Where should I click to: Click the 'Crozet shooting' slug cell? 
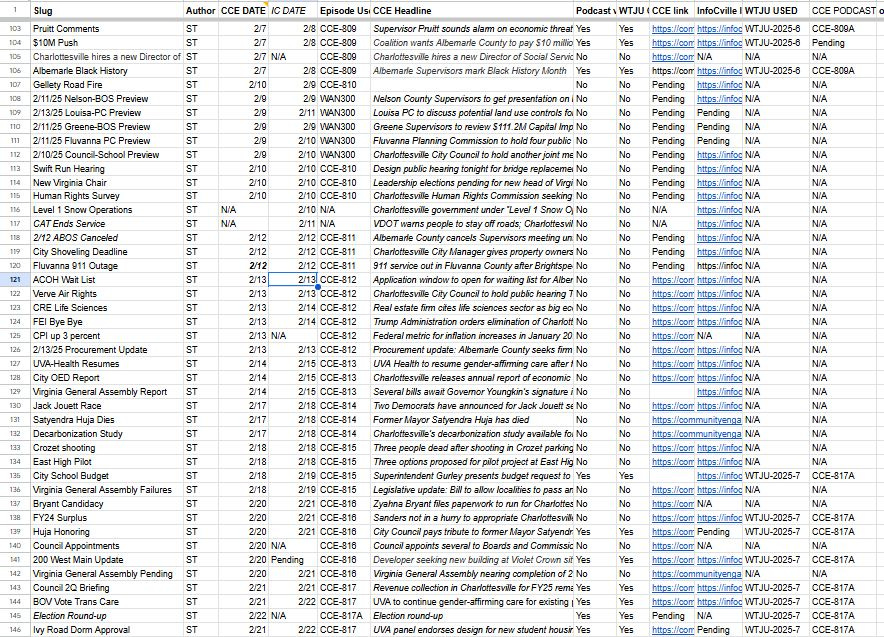point(107,448)
